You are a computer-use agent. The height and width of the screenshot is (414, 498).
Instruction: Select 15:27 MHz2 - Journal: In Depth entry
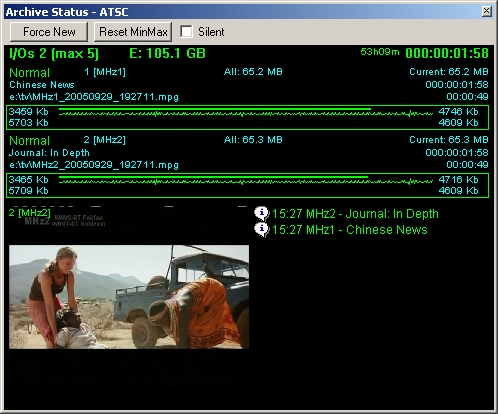pyautogui.click(x=355, y=214)
